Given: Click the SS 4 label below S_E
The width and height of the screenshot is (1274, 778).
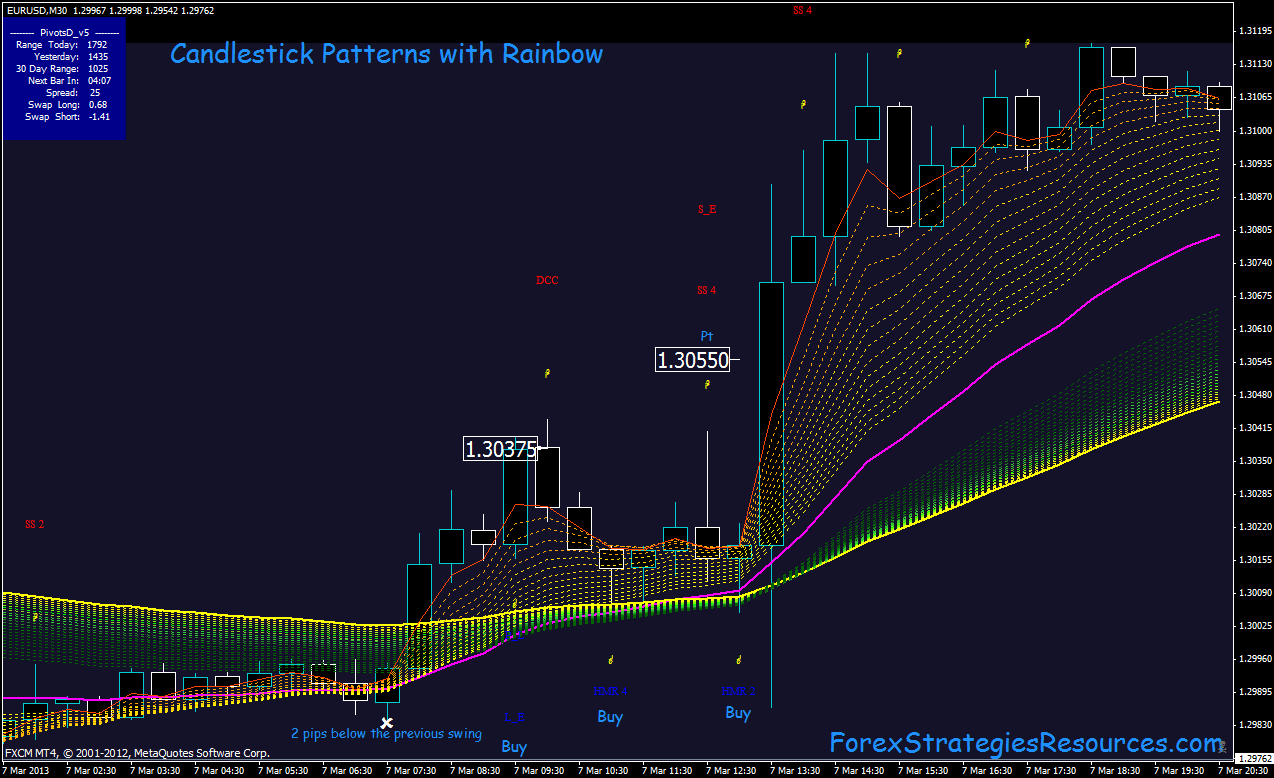Looking at the screenshot, I should (707, 290).
